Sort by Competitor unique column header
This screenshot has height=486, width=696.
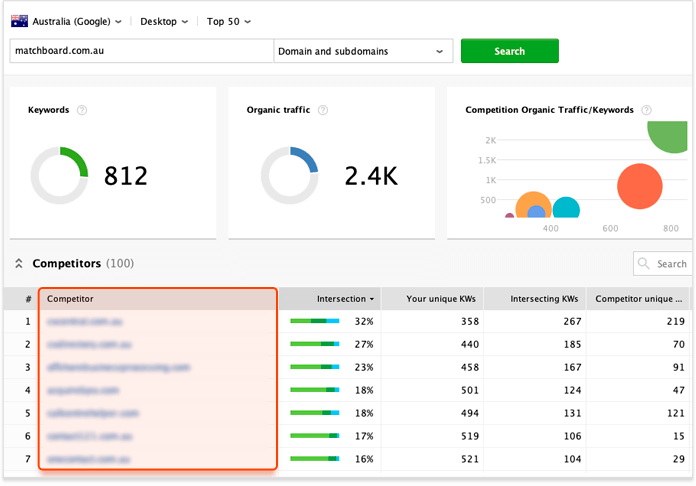tap(638, 299)
